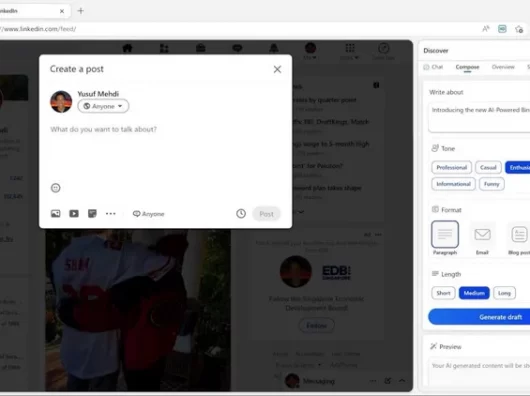Select the Email format thumbnail
Viewport: 530px width, 396px height.
(x=482, y=238)
